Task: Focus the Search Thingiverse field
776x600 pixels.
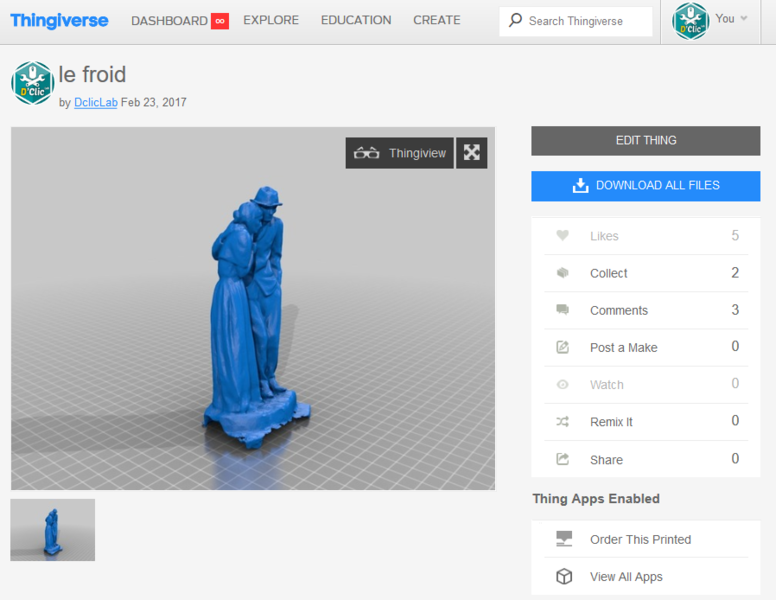Action: [x=576, y=21]
